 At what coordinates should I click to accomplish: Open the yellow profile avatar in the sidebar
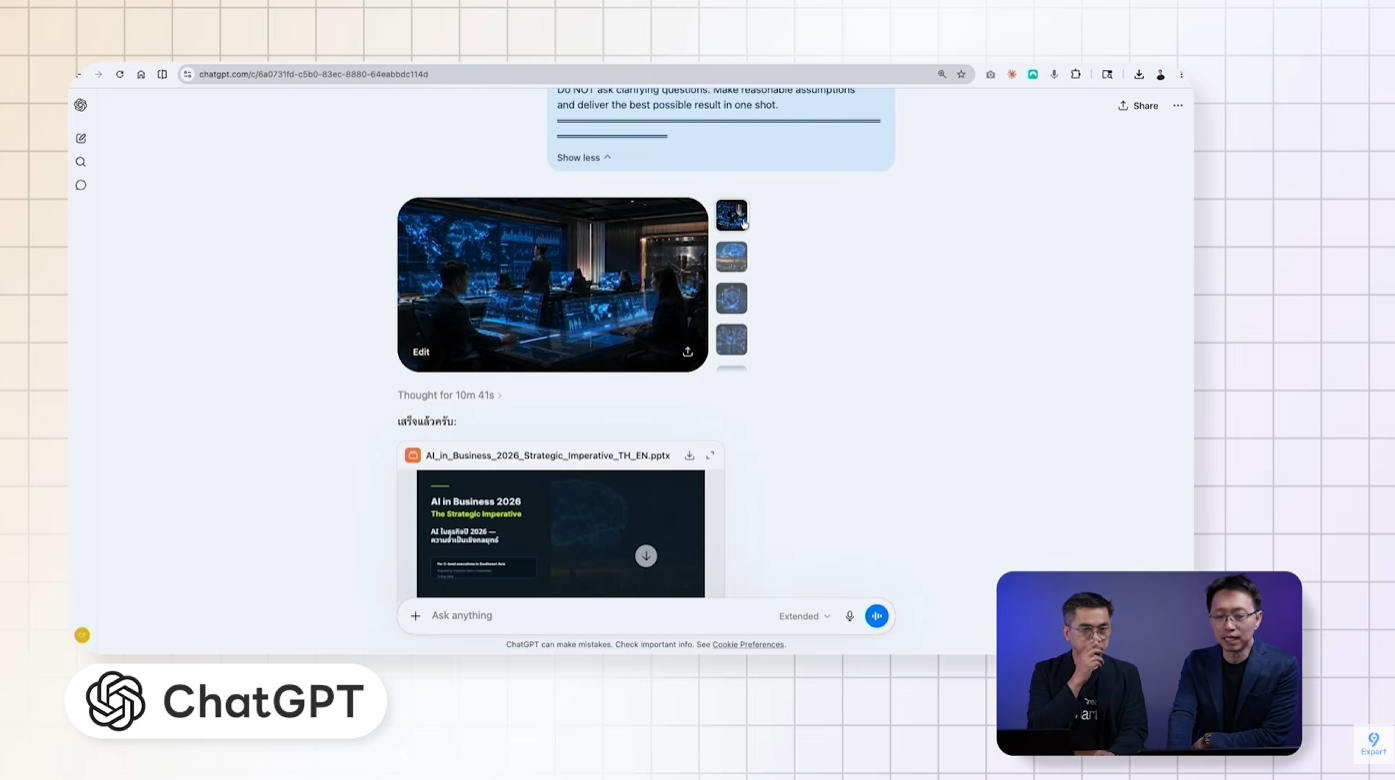82,635
